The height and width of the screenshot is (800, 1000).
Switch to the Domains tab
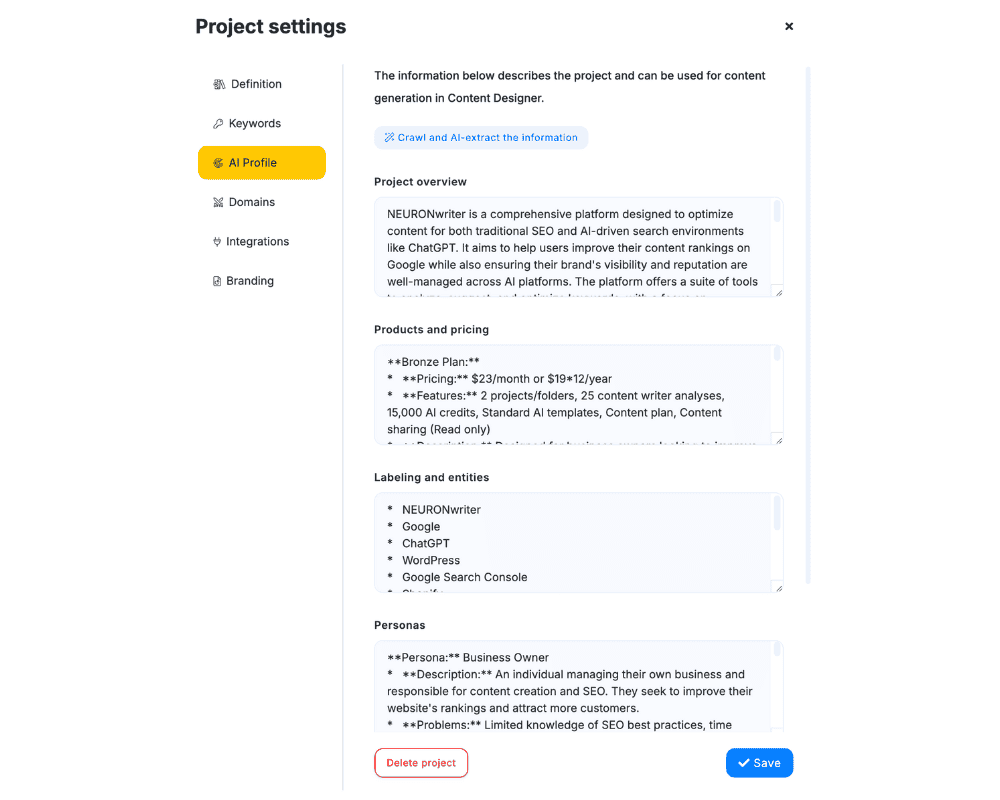(251, 203)
